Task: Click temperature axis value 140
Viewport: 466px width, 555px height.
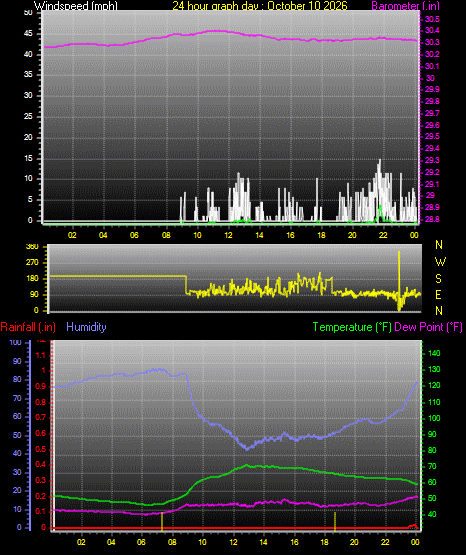Action: coord(434,353)
